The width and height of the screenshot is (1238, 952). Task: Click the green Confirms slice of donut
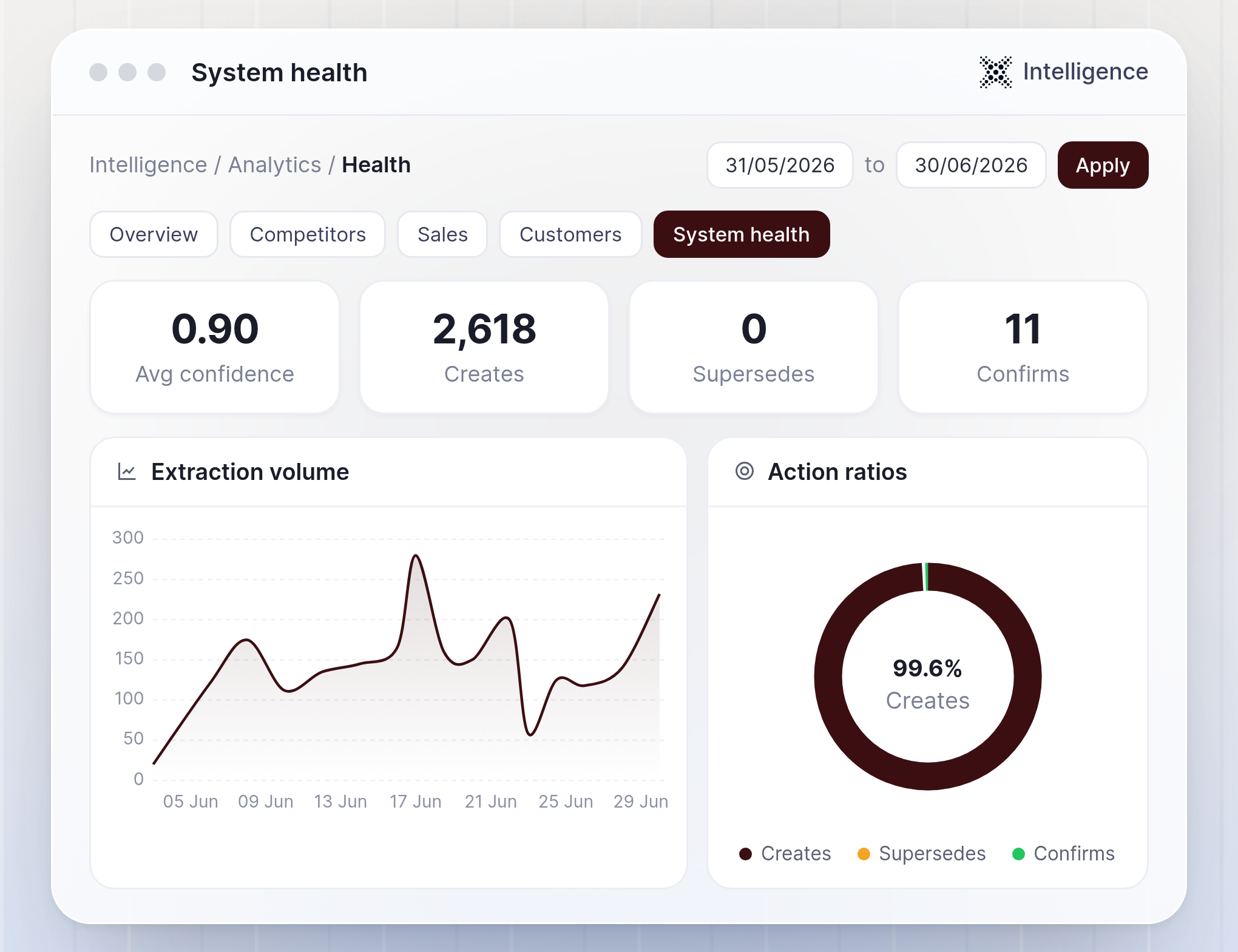(x=927, y=576)
